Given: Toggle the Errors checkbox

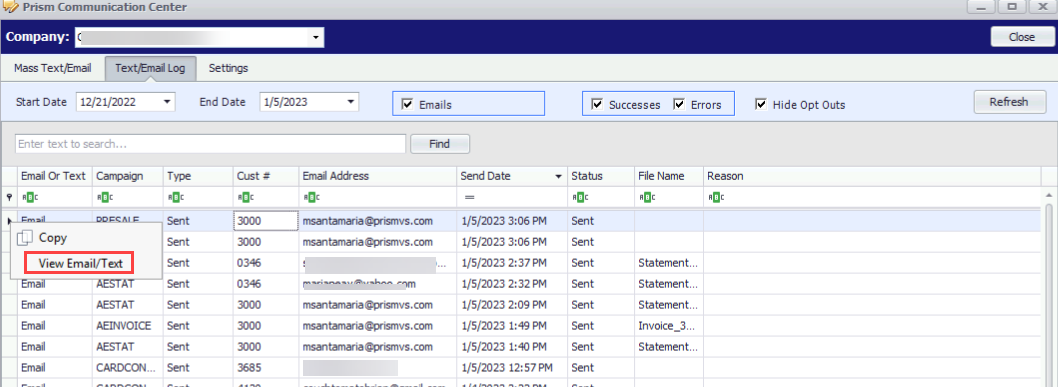Looking at the screenshot, I should [x=678, y=105].
